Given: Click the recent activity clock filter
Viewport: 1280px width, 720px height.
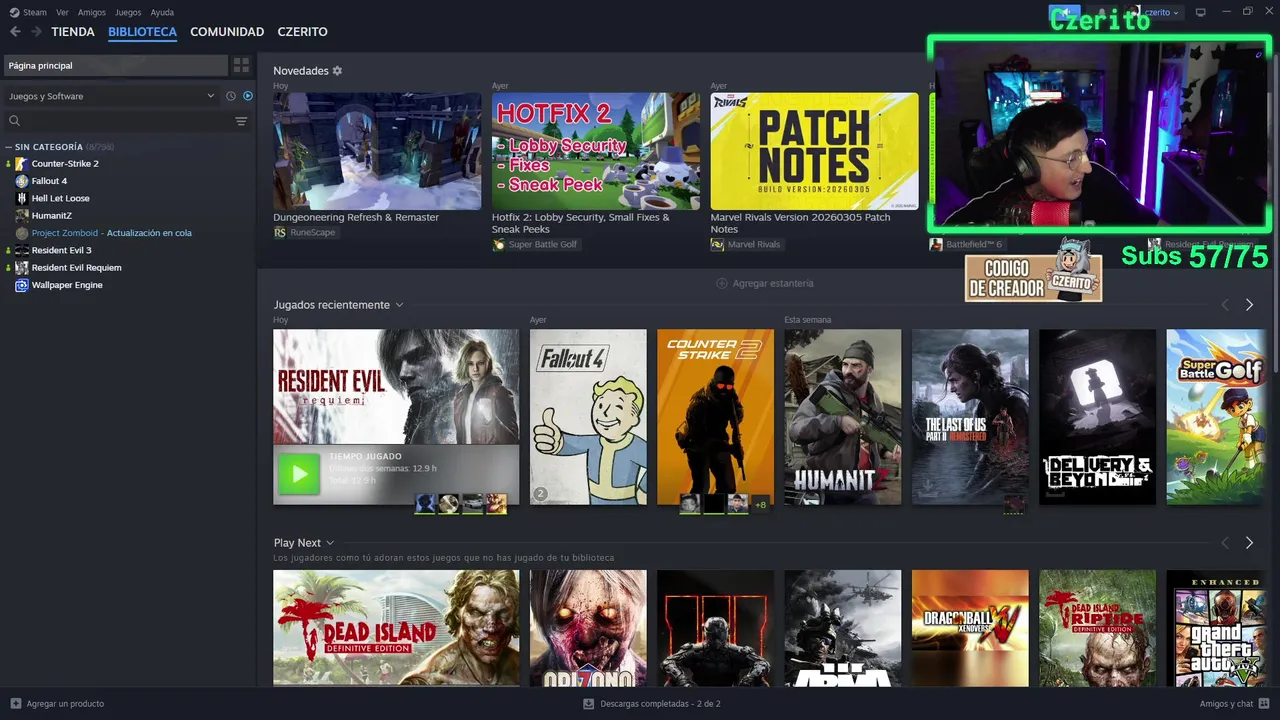Looking at the screenshot, I should (231, 96).
